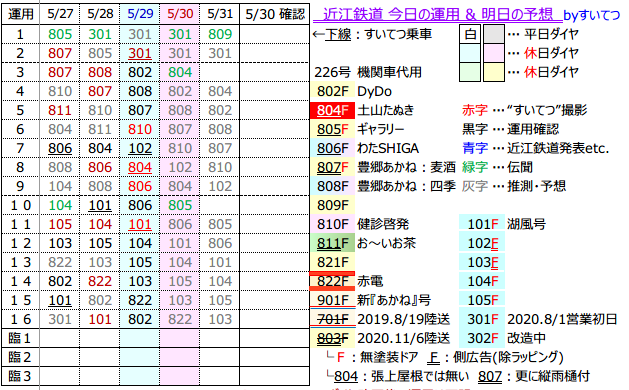Select the 運用 column header
The height and width of the screenshot is (390, 629).
[x=20, y=14]
